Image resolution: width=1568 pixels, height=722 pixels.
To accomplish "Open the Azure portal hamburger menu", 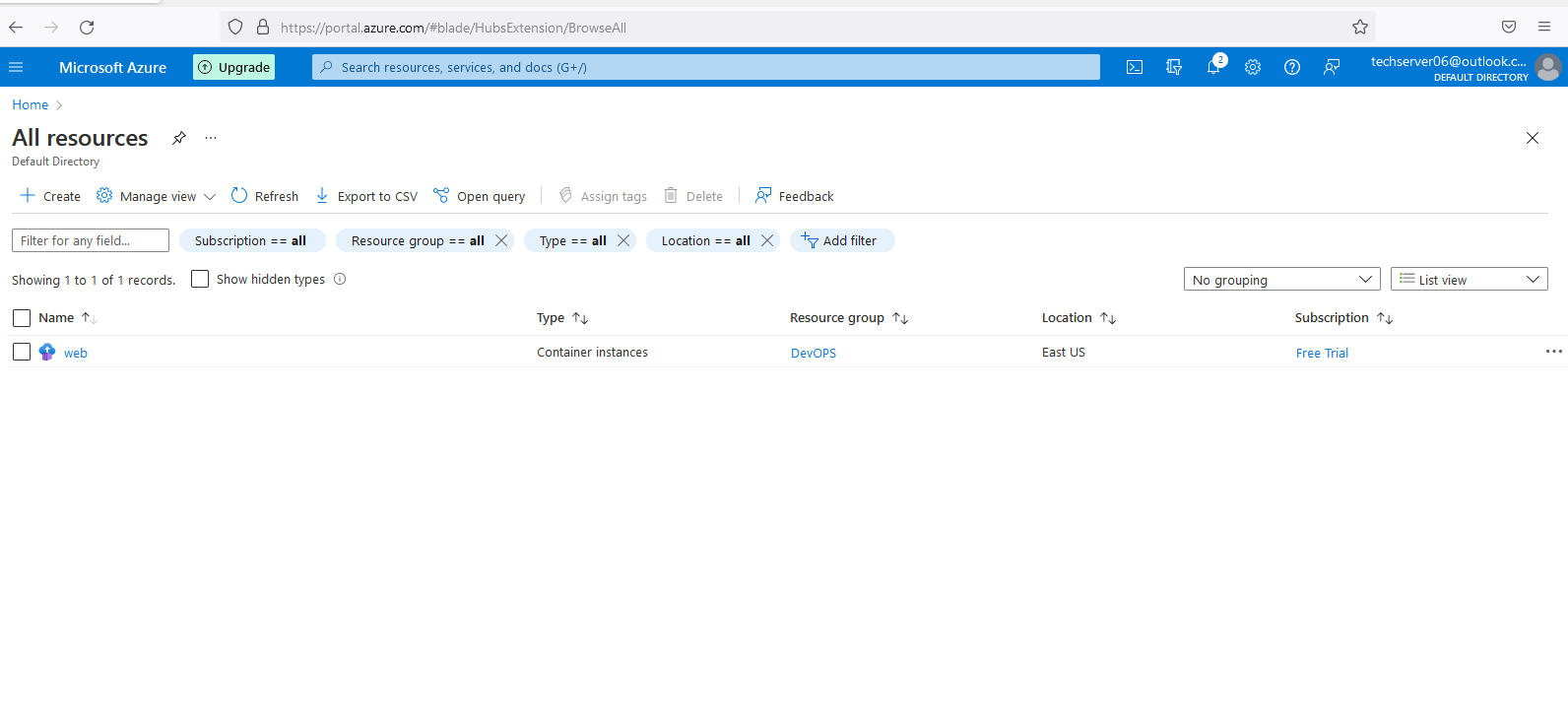I will [x=16, y=67].
